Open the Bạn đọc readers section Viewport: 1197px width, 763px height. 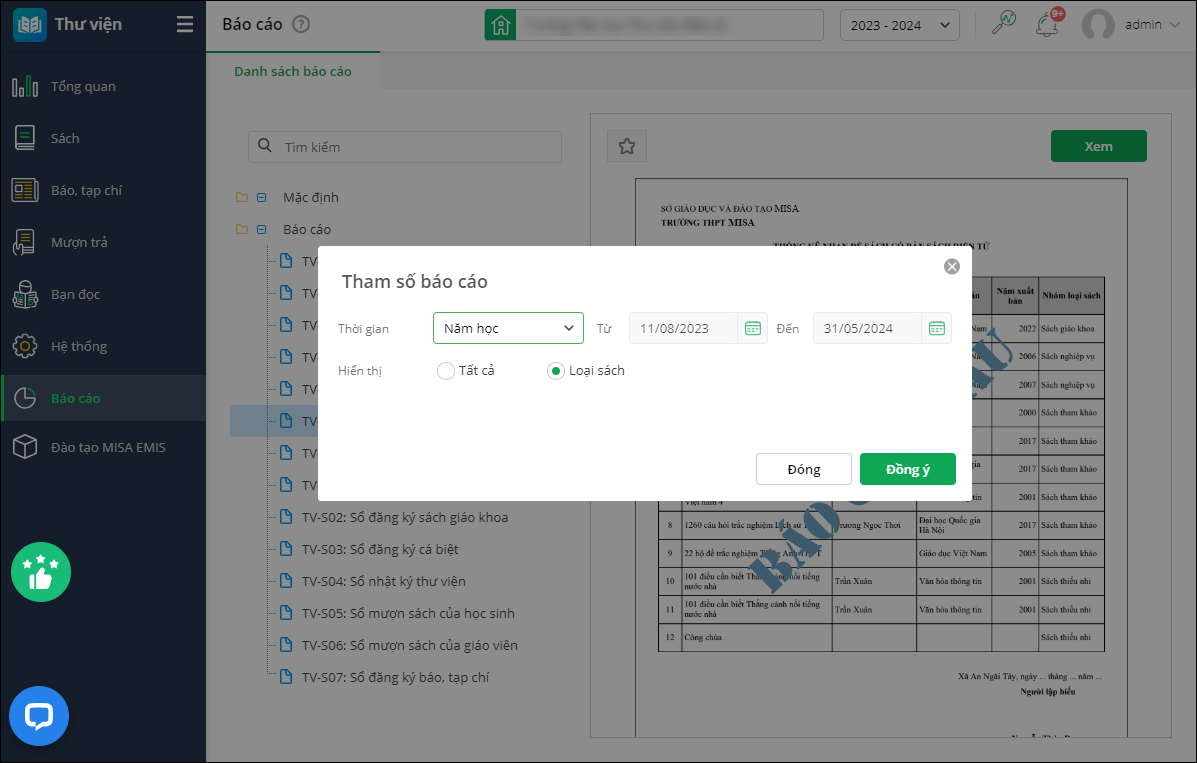coord(103,294)
